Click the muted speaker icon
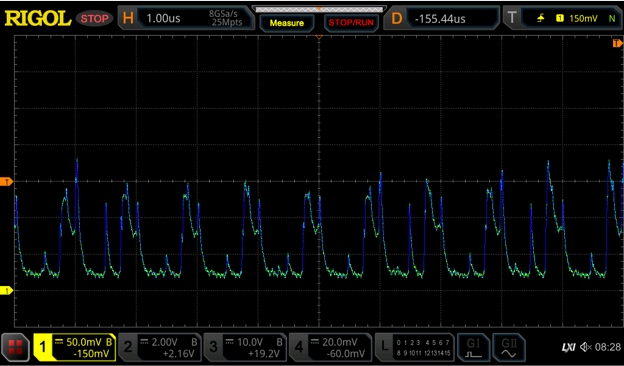This screenshot has width=624, height=366. point(585,347)
